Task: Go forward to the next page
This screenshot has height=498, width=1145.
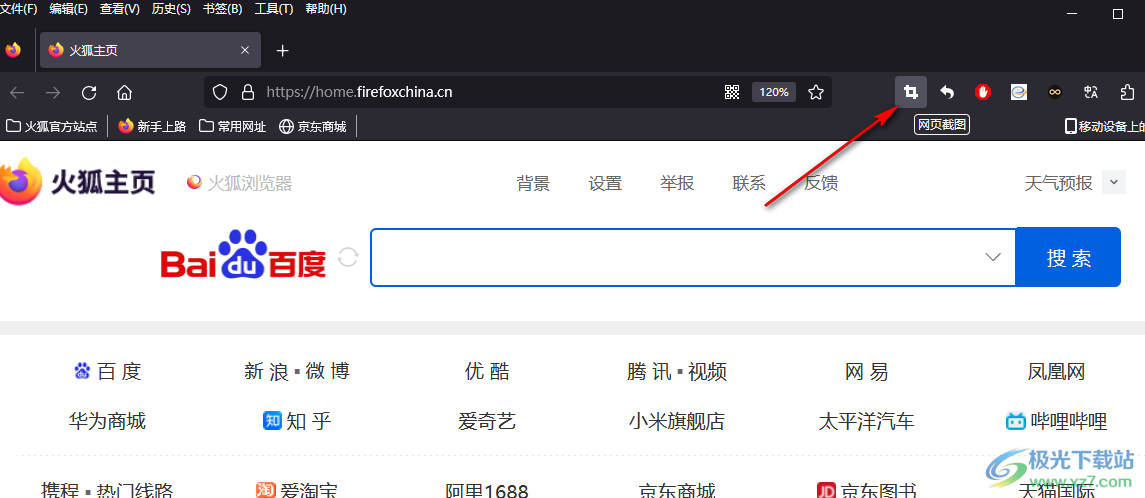Action: pos(53,92)
